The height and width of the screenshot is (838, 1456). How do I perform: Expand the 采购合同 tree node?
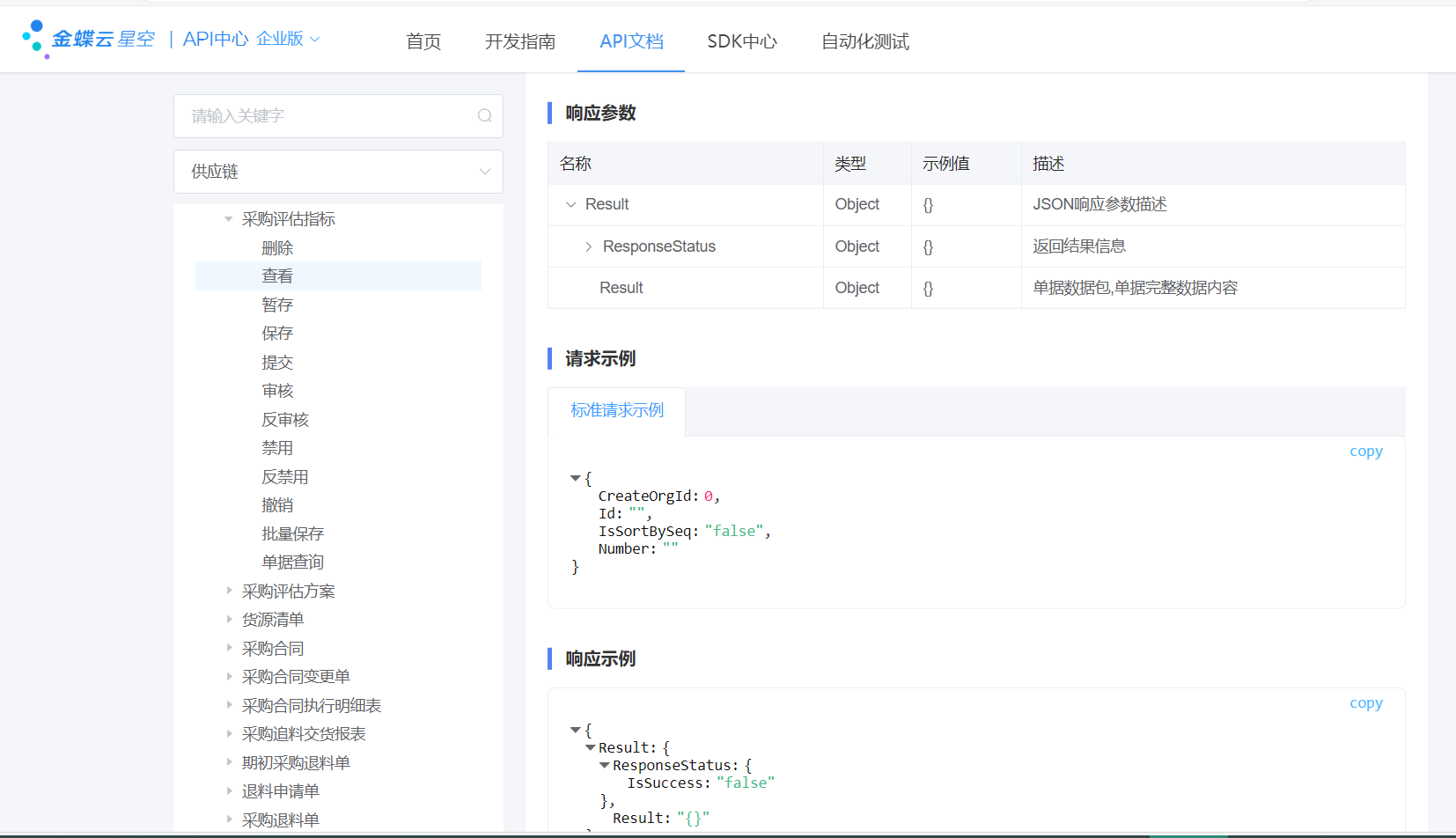[x=229, y=648]
